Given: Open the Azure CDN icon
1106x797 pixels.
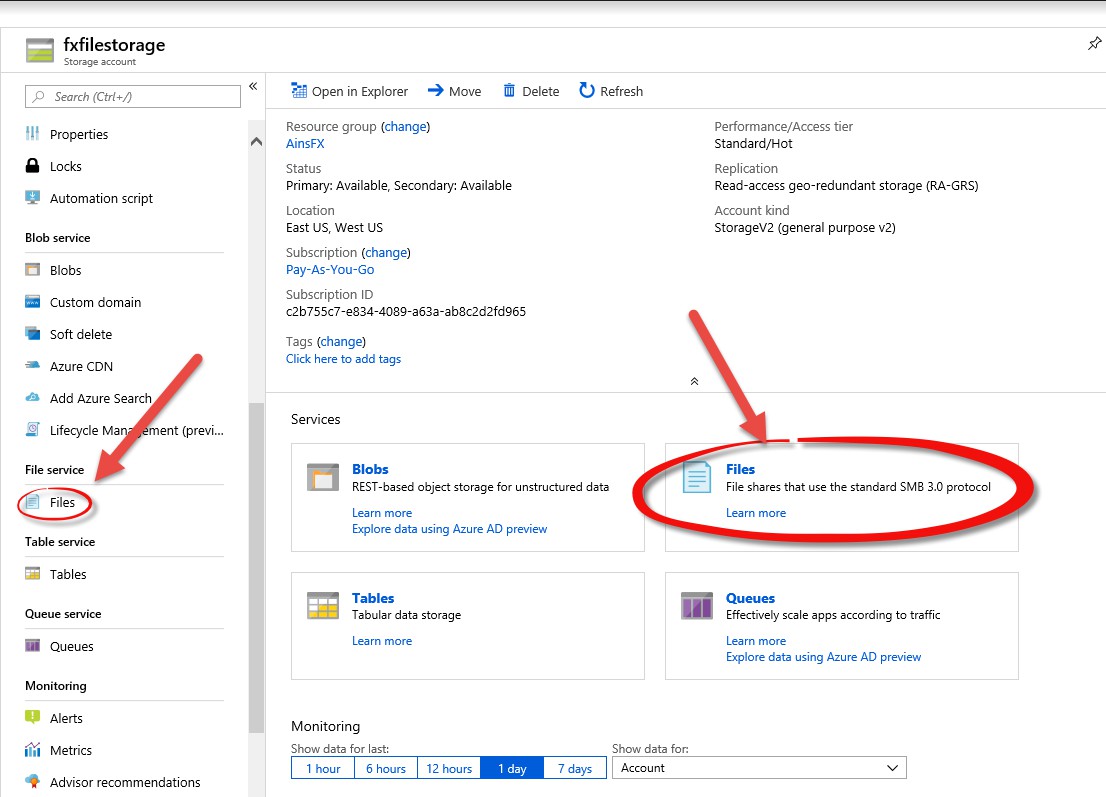Looking at the screenshot, I should [x=32, y=365].
